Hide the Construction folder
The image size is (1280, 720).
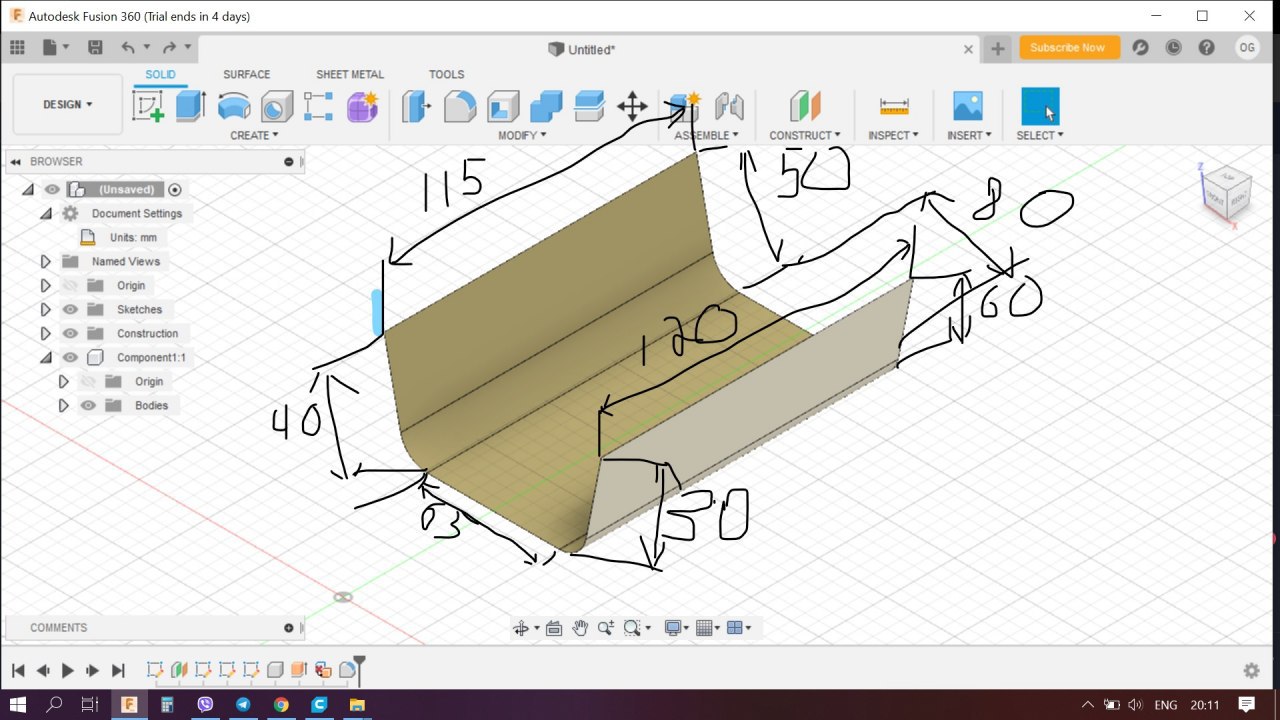coord(70,333)
